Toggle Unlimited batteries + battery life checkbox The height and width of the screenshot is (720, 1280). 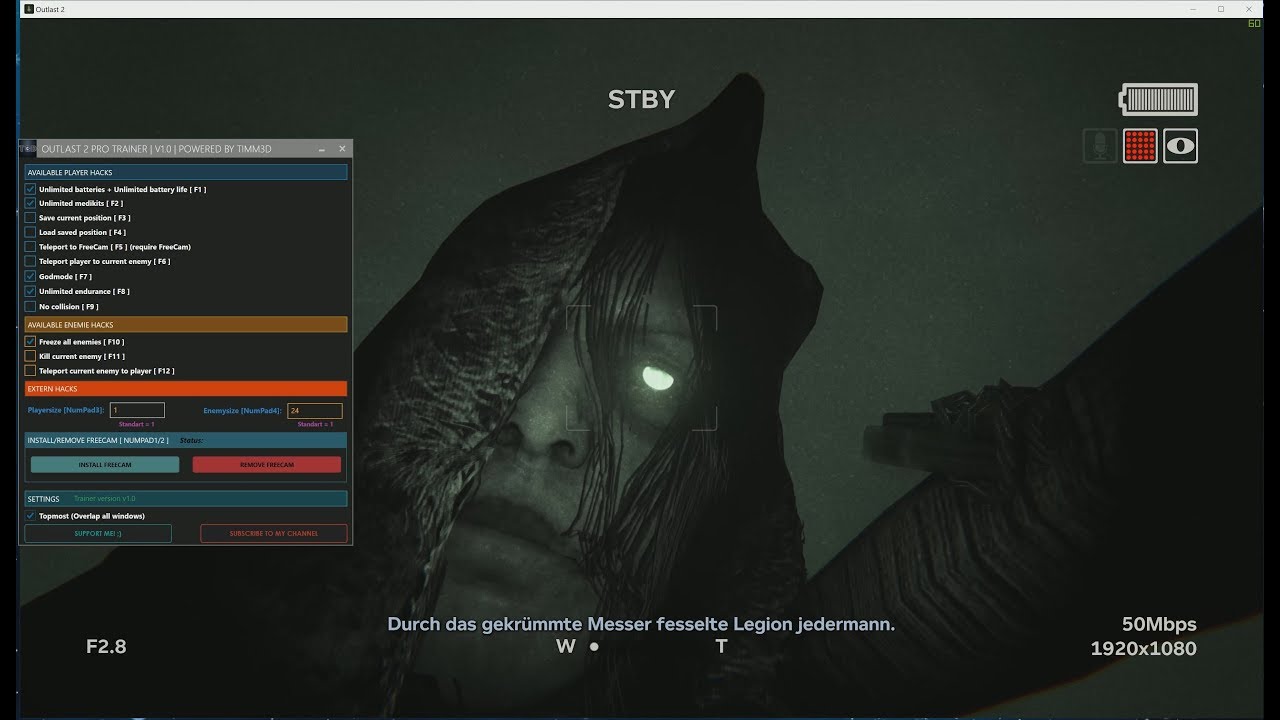(x=30, y=189)
